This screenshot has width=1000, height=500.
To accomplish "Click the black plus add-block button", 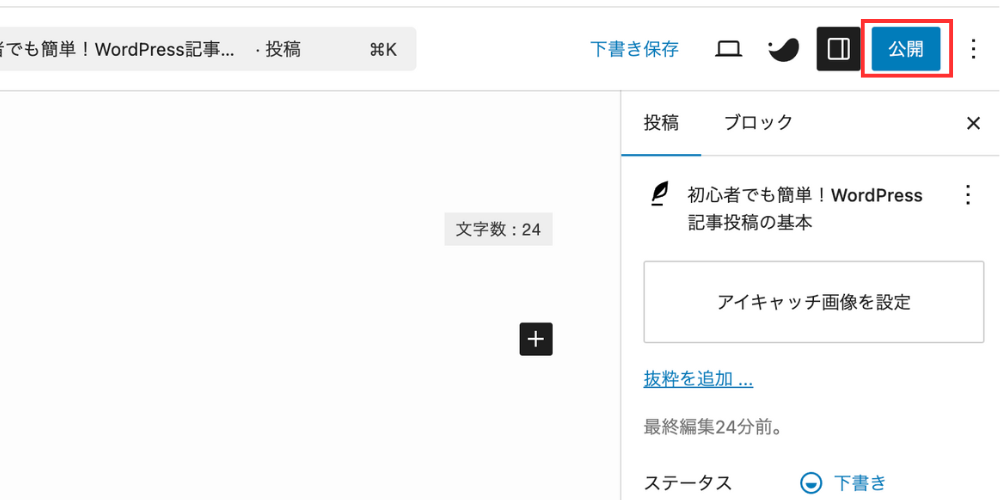I will (x=536, y=339).
